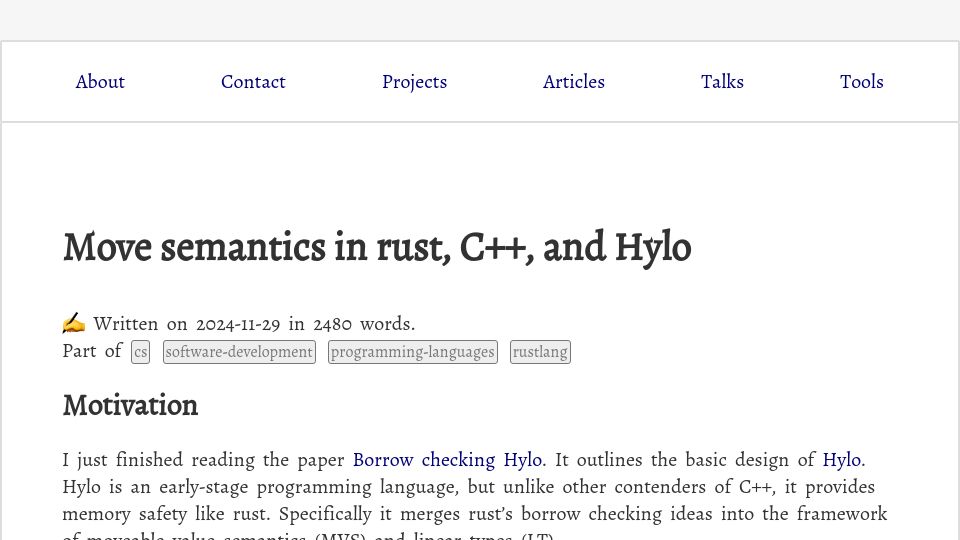Viewport: 960px width, 540px height.
Task: Click the date 2024-11-29
Action: tap(238, 324)
